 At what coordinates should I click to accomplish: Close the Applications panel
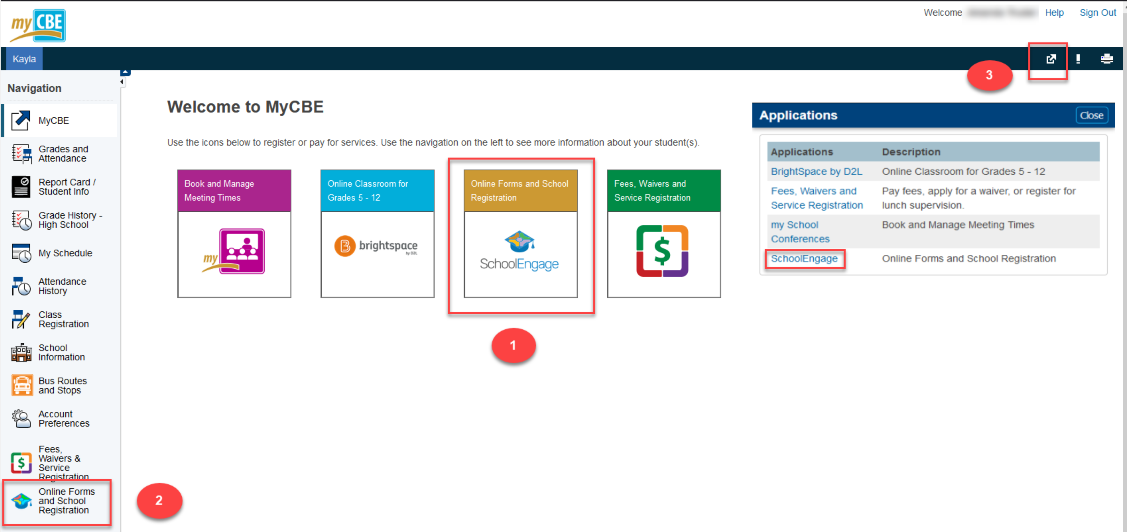pos(1091,115)
